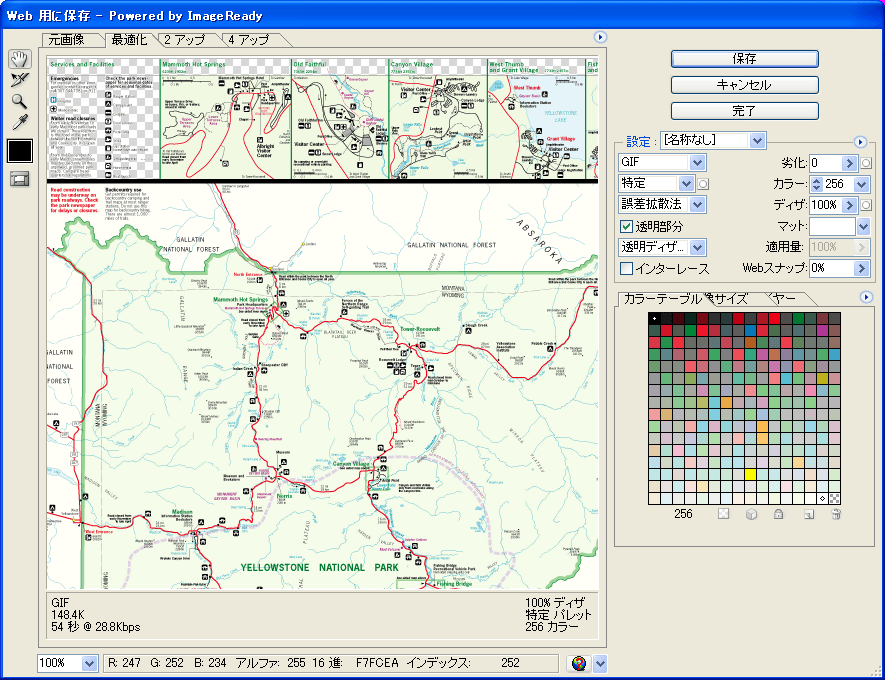The height and width of the screenshot is (680, 885).
Task: Toggle the 透明部分 checkbox
Action: pos(626,226)
